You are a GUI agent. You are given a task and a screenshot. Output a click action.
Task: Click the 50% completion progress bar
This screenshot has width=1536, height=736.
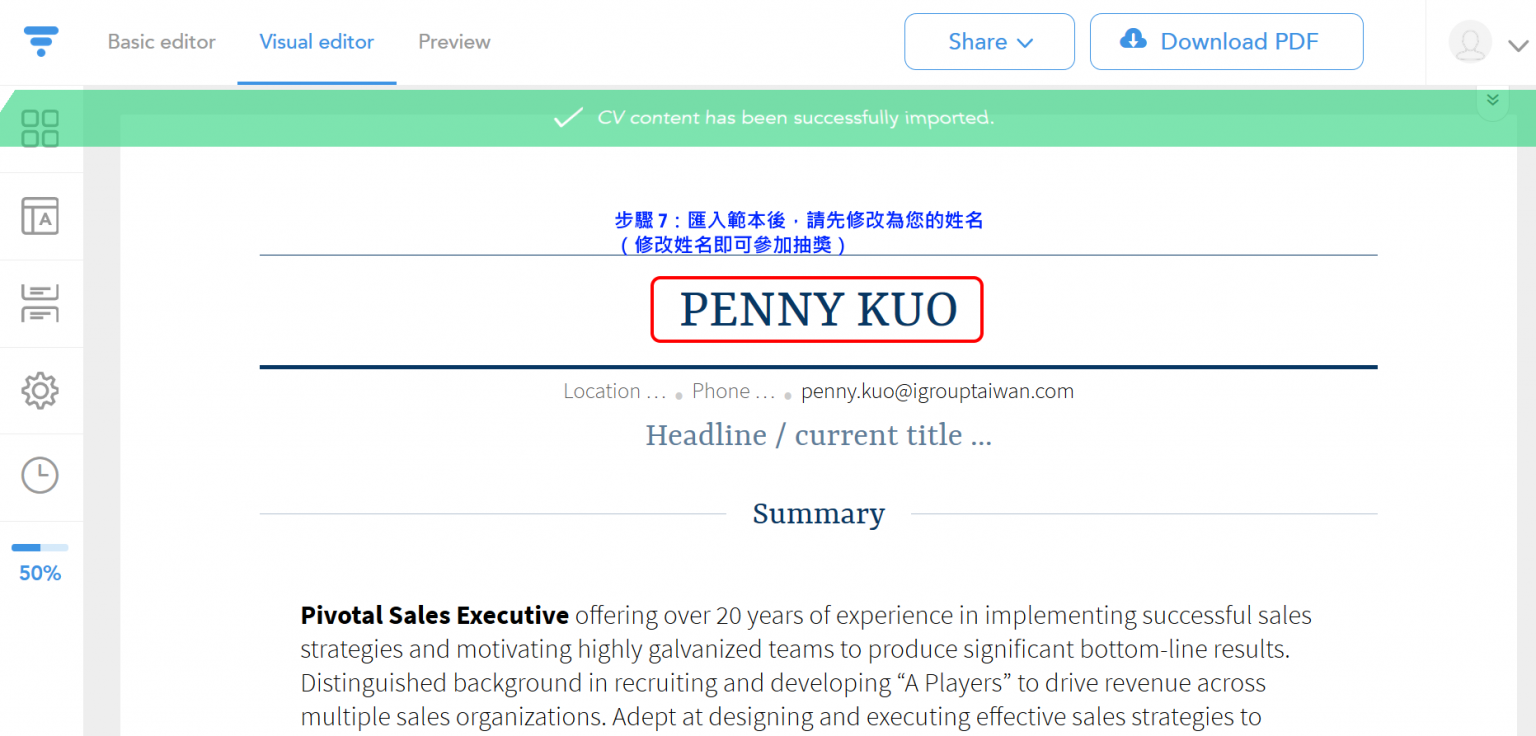(40, 548)
